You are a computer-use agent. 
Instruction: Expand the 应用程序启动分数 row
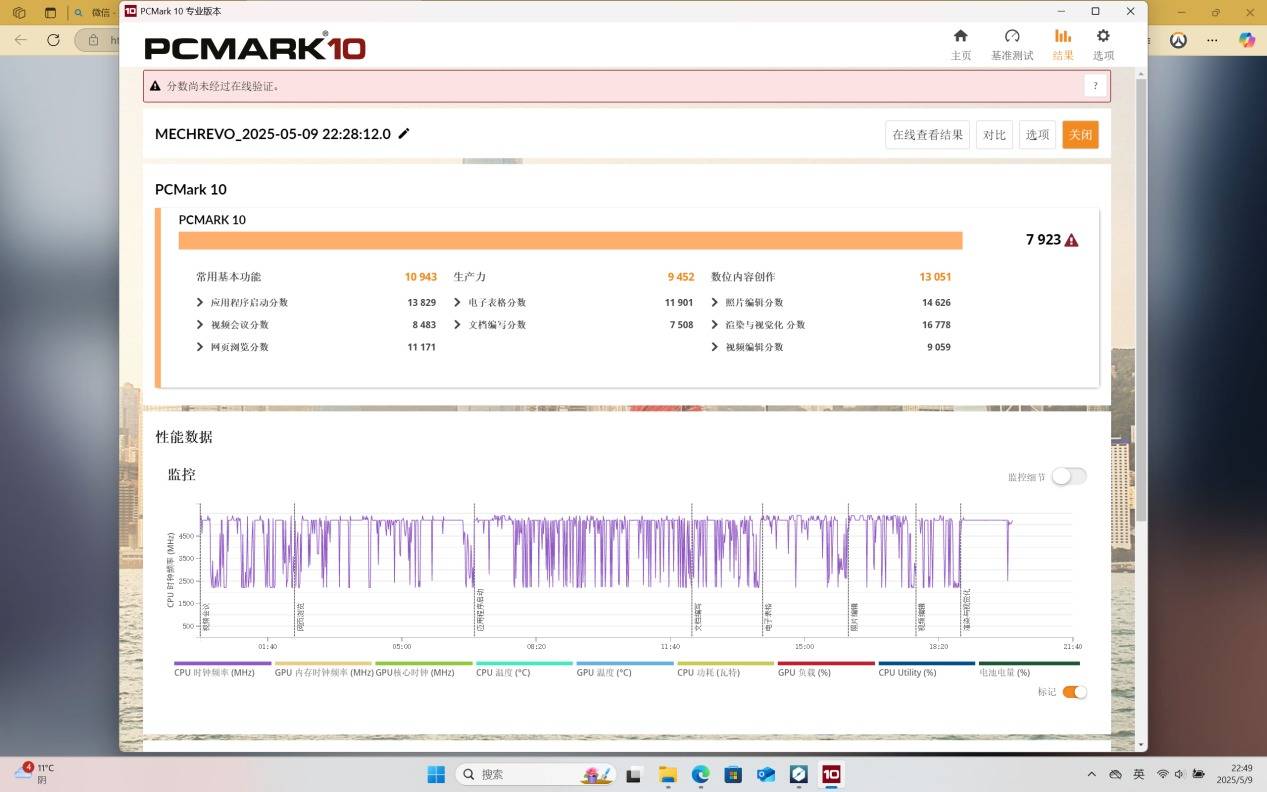(x=200, y=303)
